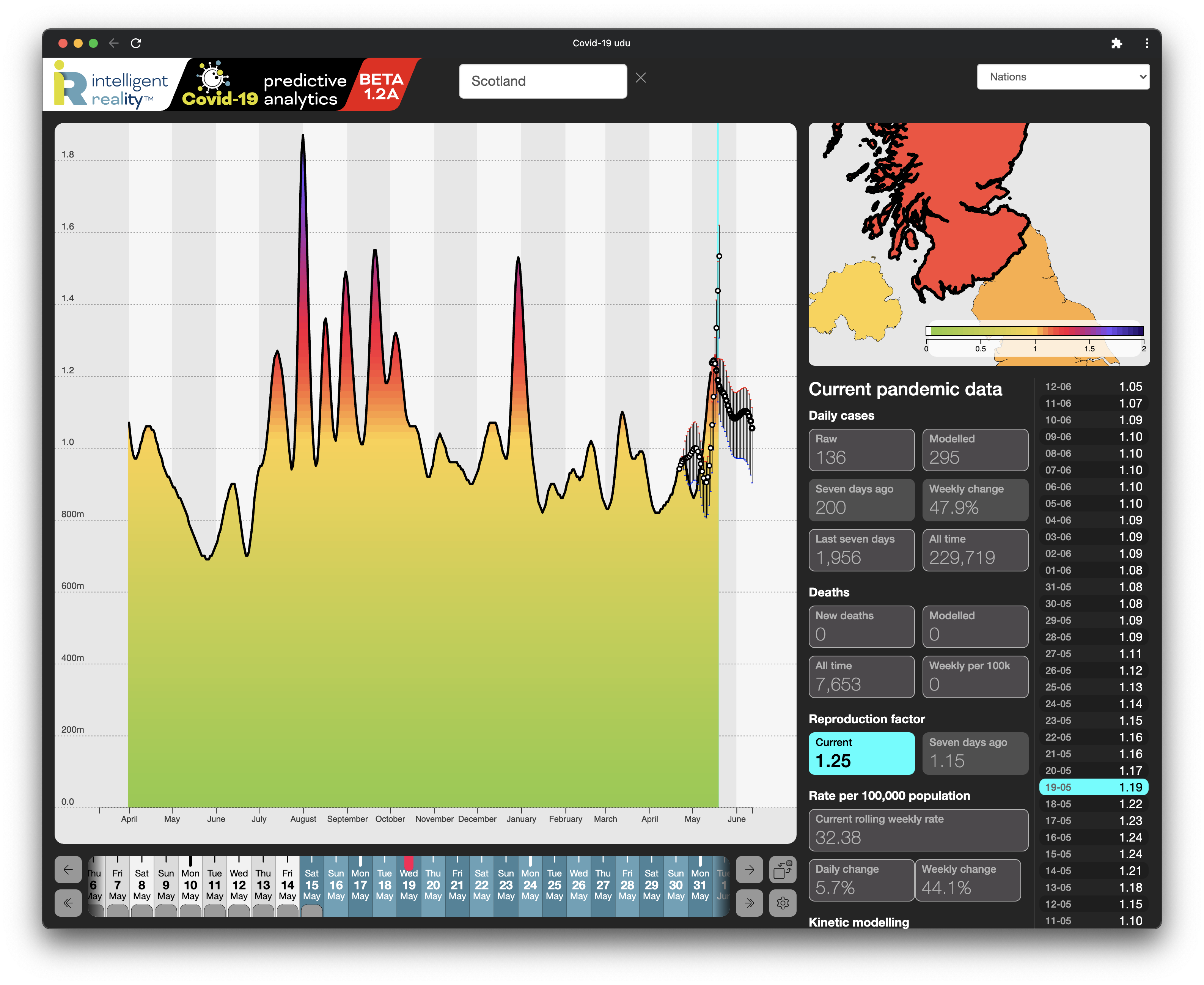Viewport: 1204px width, 985px height.
Task: Click the Kinetic modelling heading
Action: tap(859, 922)
